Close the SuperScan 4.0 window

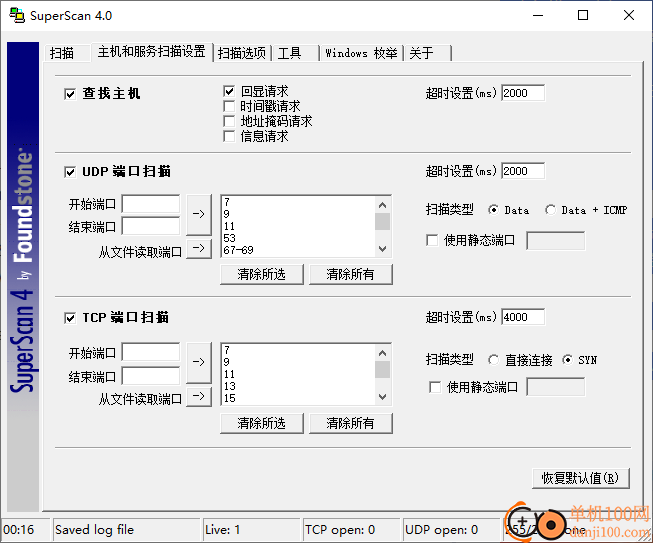[x=629, y=15]
